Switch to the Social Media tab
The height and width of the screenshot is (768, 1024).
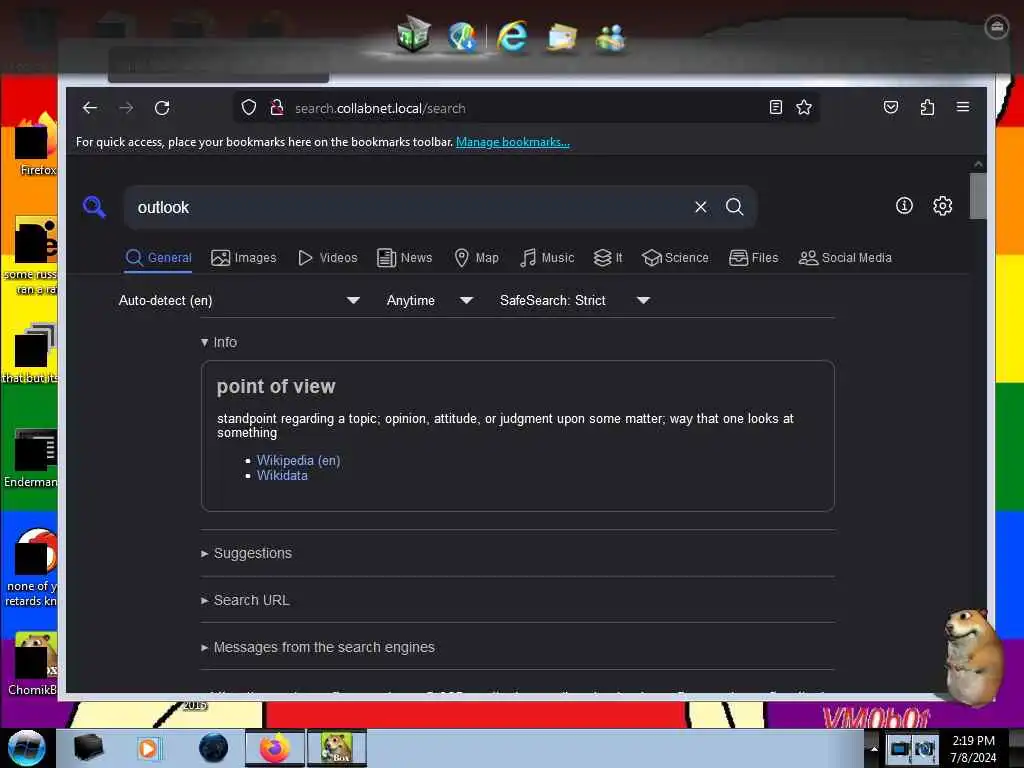[845, 258]
